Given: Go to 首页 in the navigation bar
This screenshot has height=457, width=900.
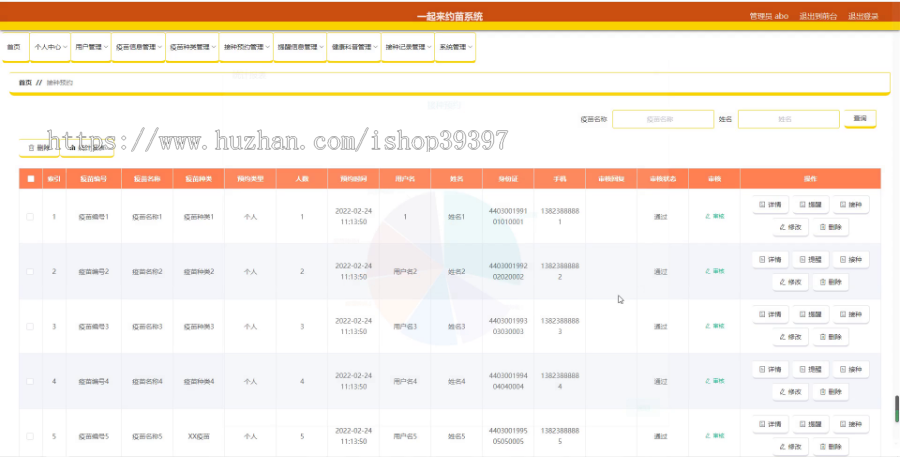Looking at the screenshot, I should coord(14,47).
